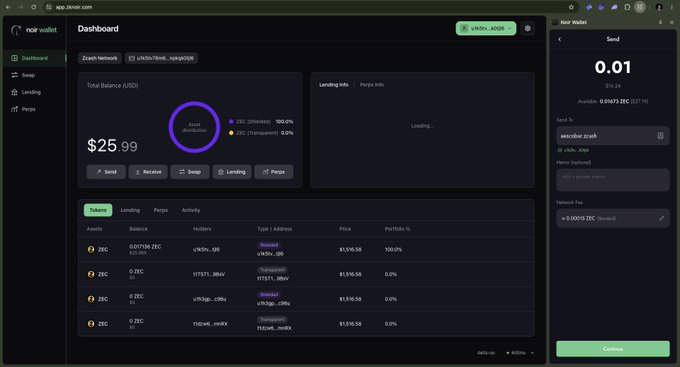Click the Transparent badge in the t1TST1 row
The height and width of the screenshot is (367, 680).
pyautogui.click(x=272, y=270)
